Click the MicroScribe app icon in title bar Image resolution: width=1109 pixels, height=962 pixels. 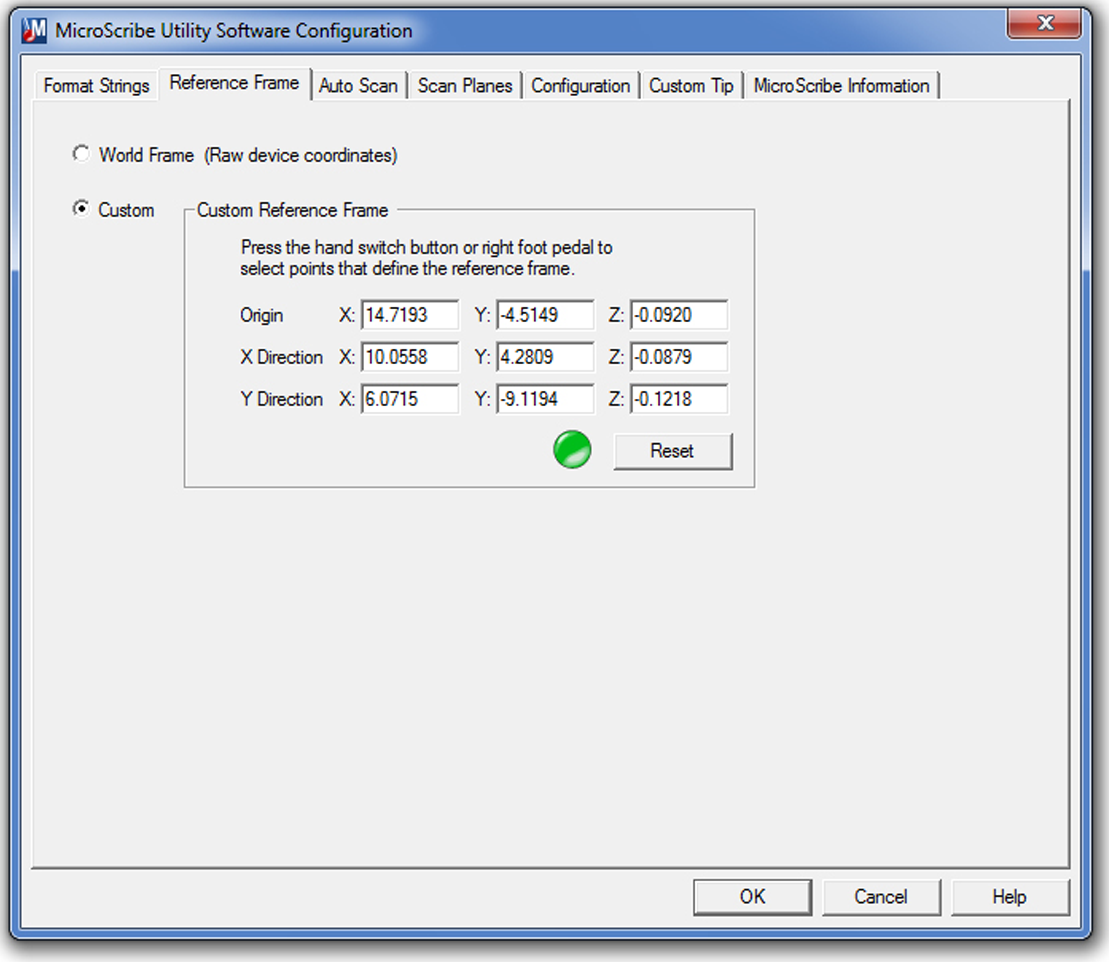(x=34, y=30)
